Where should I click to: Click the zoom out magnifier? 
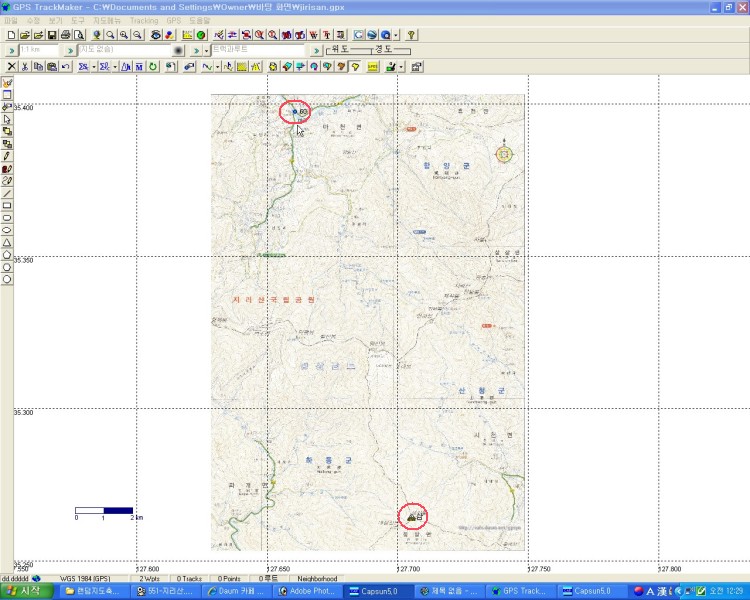click(137, 35)
